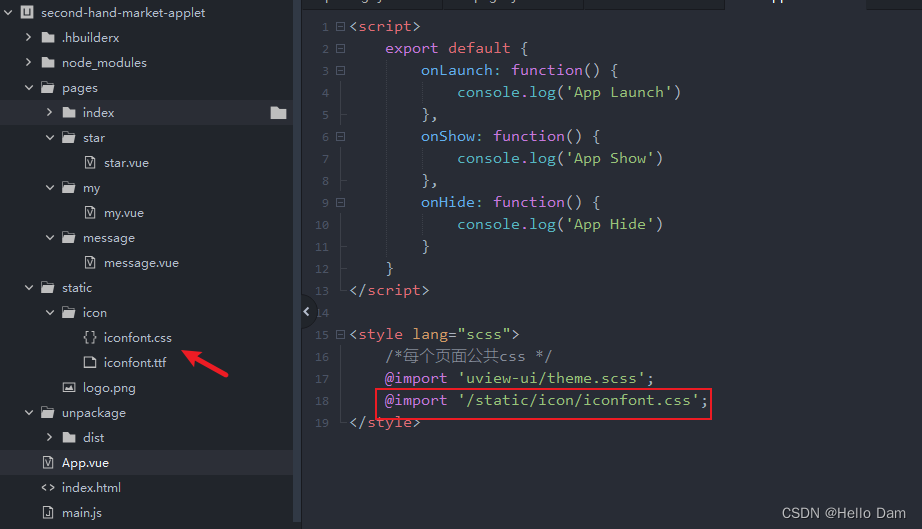Click the node_modules folder icon
Screen dimensions: 922x529
48,62
